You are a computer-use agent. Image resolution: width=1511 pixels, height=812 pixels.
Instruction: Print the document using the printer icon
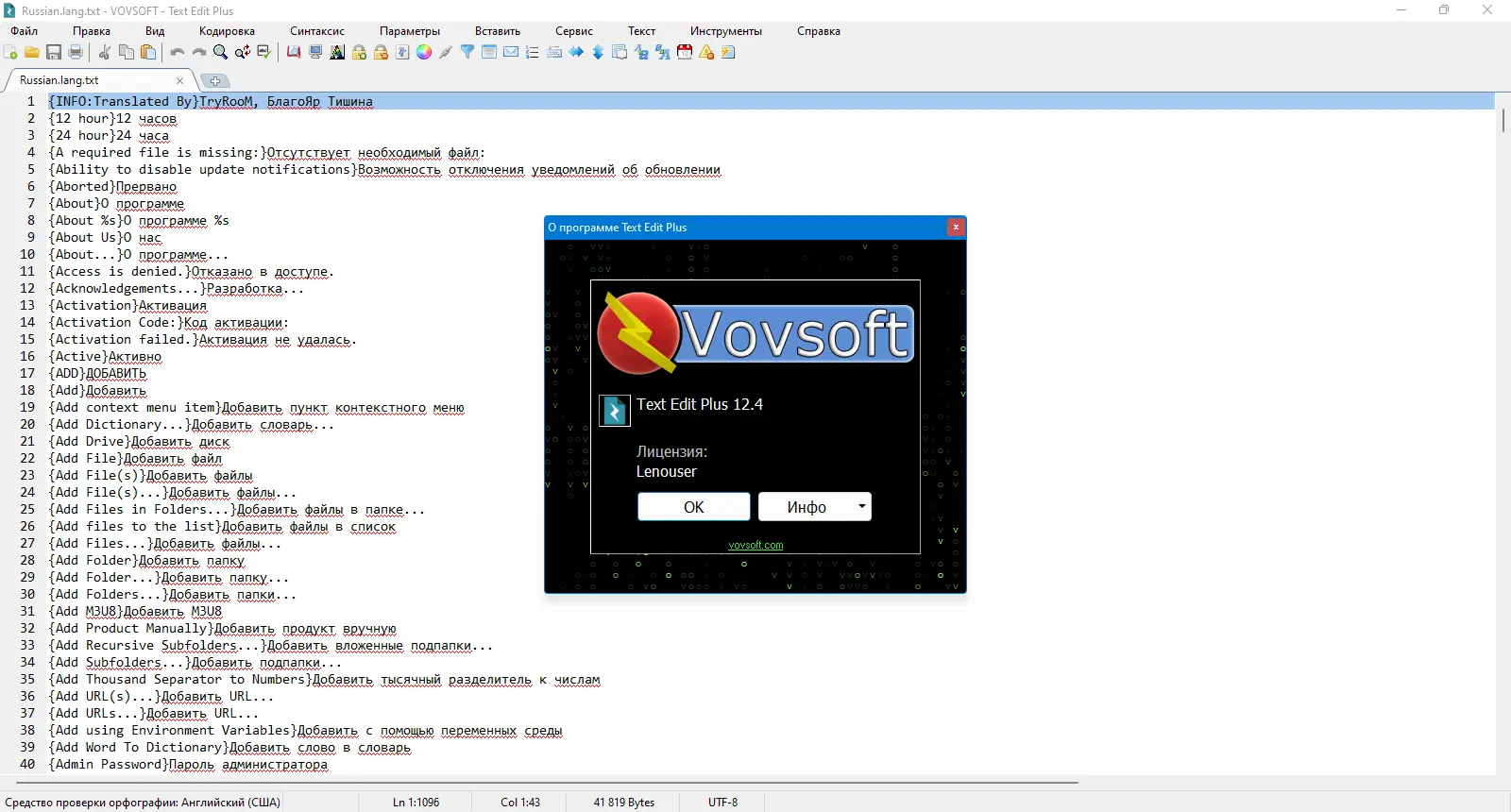point(76,53)
